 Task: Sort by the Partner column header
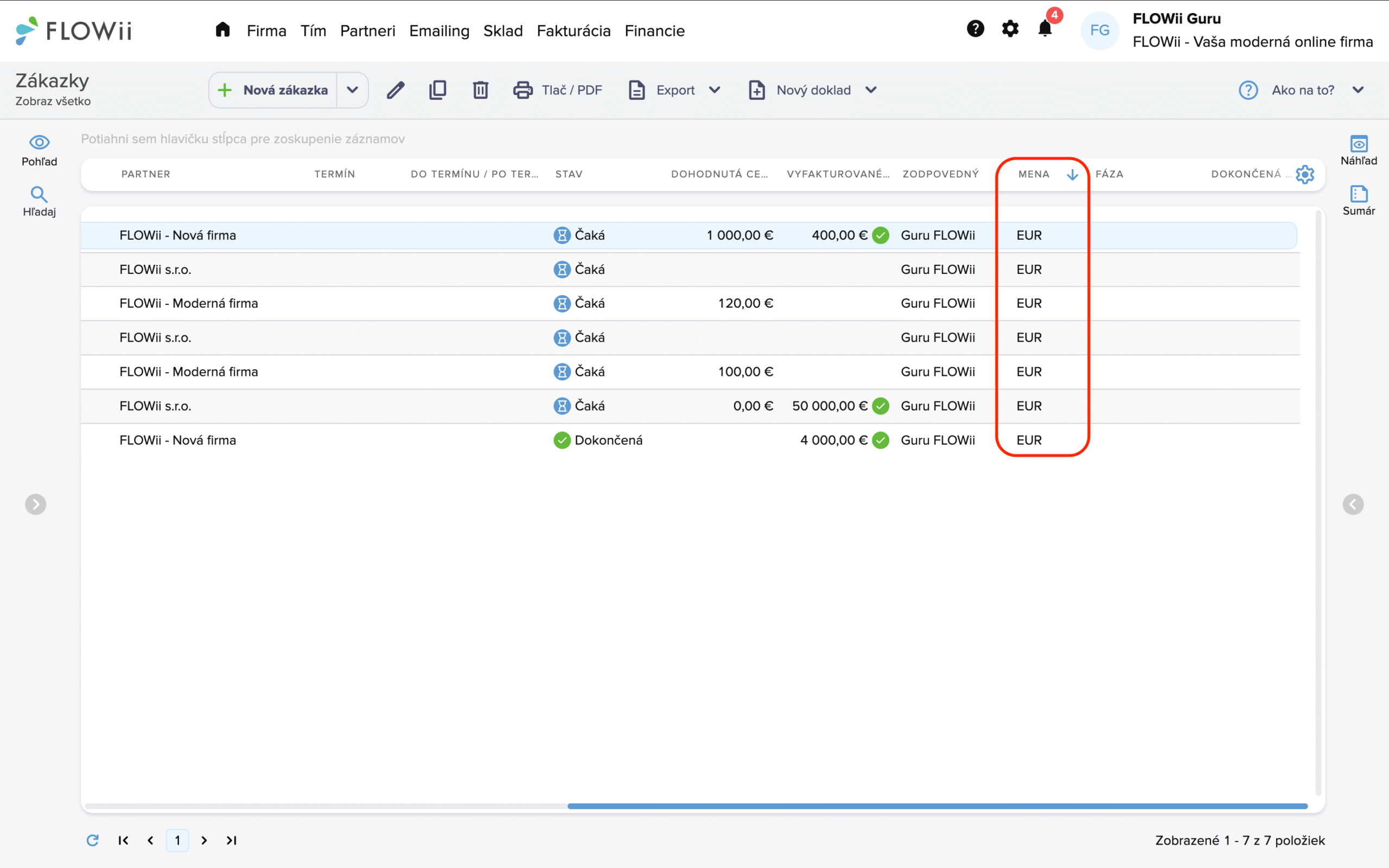[146, 174]
